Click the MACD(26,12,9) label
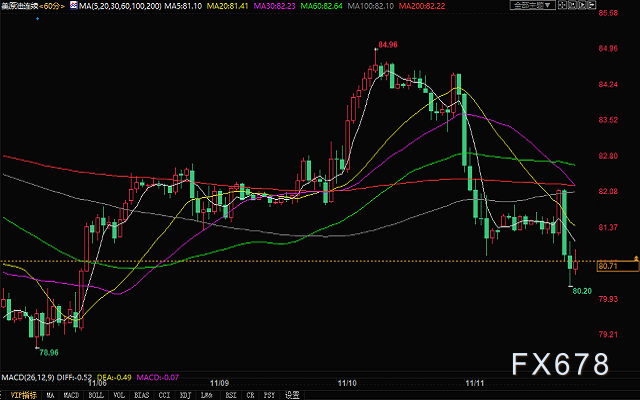Screen dimensions: 640x400 pyautogui.click(x=28, y=378)
